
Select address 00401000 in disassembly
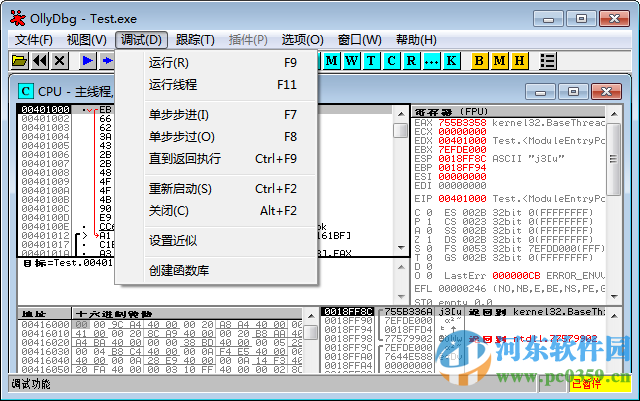[x=45, y=109]
